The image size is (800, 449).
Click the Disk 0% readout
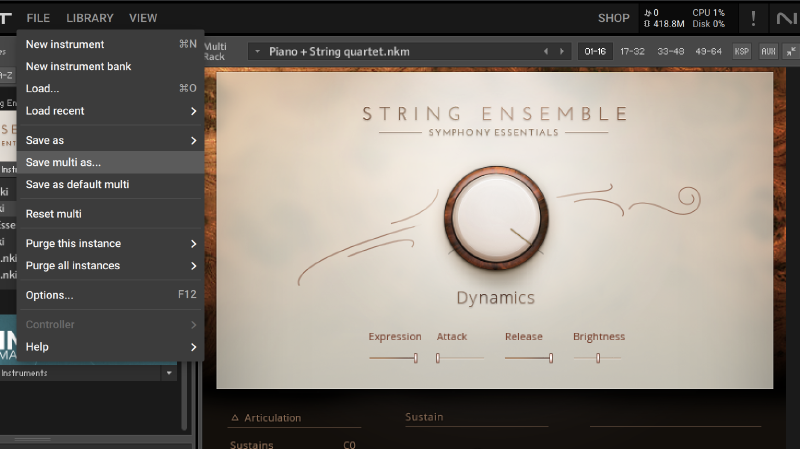click(x=709, y=24)
